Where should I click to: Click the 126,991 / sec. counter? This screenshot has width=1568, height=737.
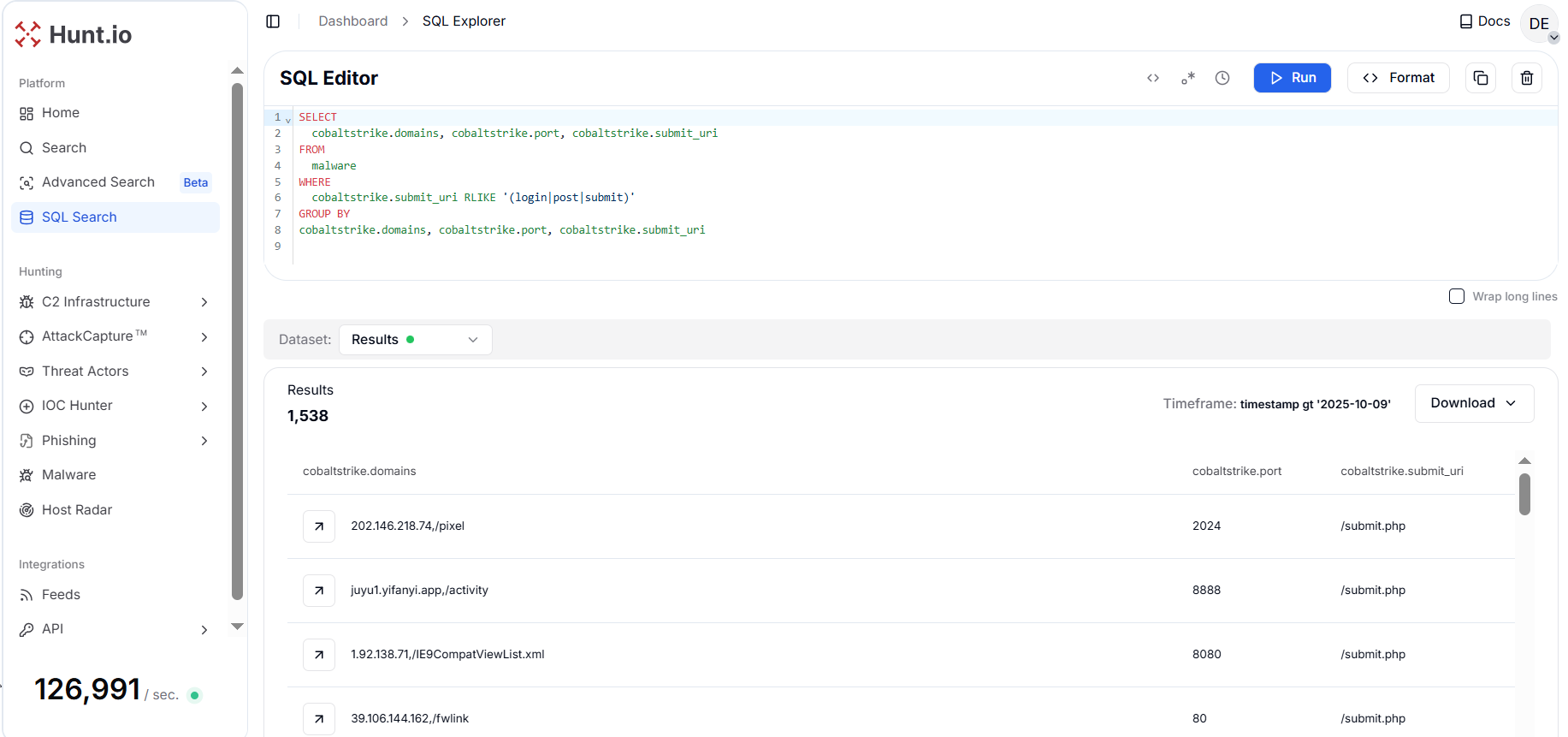pos(107,690)
